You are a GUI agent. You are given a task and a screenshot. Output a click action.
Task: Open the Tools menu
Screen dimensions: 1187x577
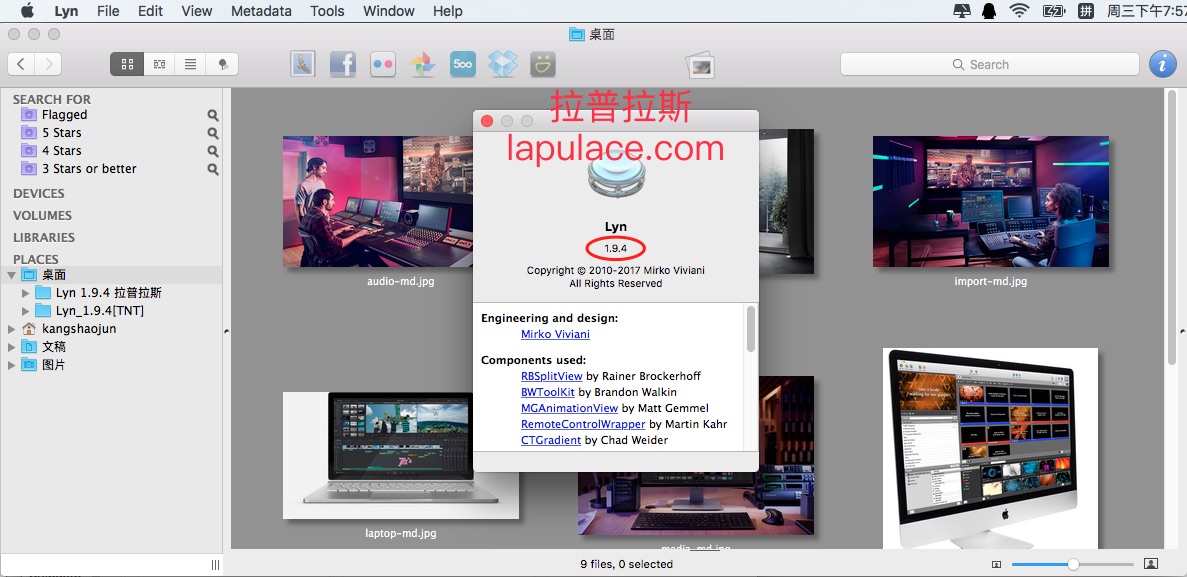[327, 11]
